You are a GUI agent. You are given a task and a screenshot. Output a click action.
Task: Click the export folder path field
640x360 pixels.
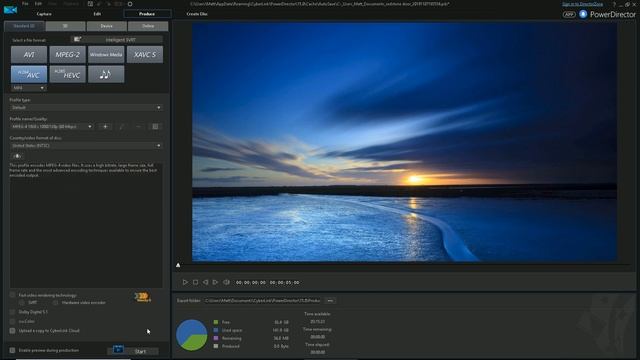[x=262, y=301]
